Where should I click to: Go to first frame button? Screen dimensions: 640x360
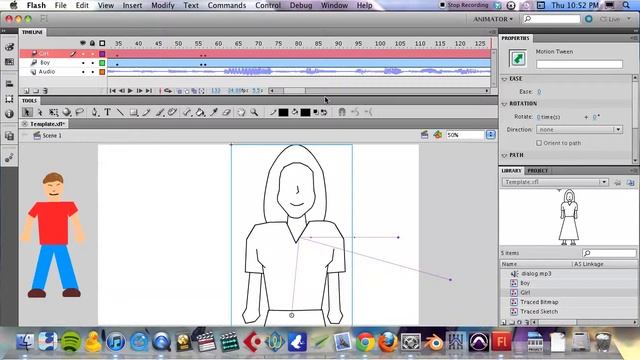pos(112,91)
